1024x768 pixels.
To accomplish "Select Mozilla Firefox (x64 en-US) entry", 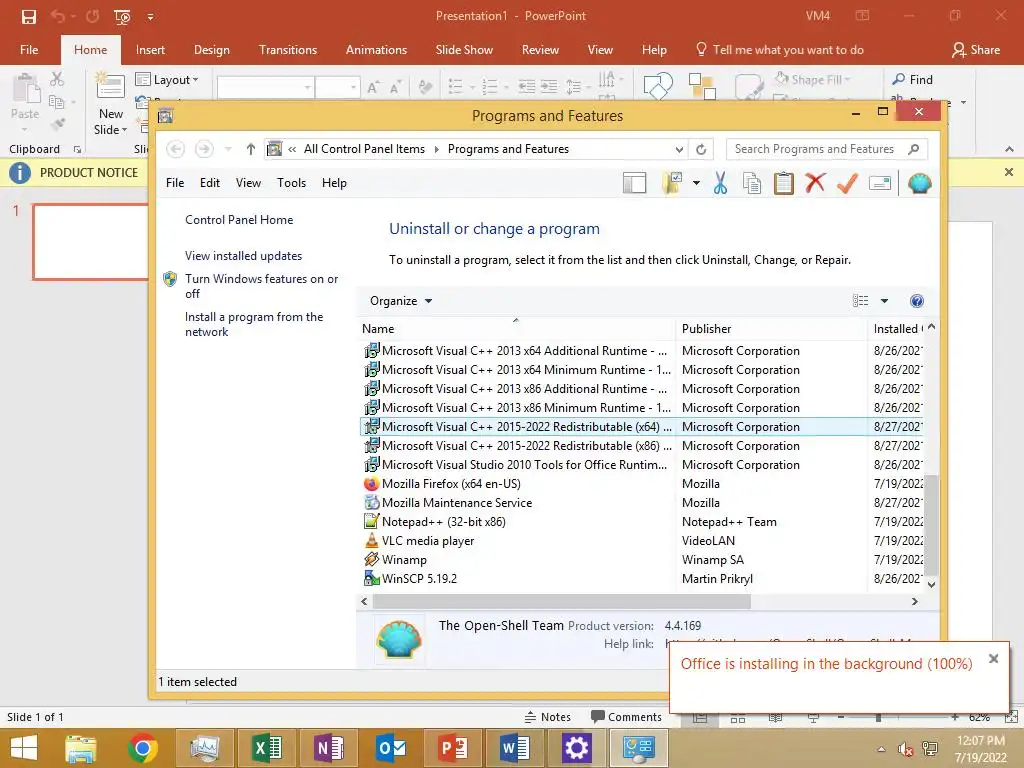I will coord(451,484).
